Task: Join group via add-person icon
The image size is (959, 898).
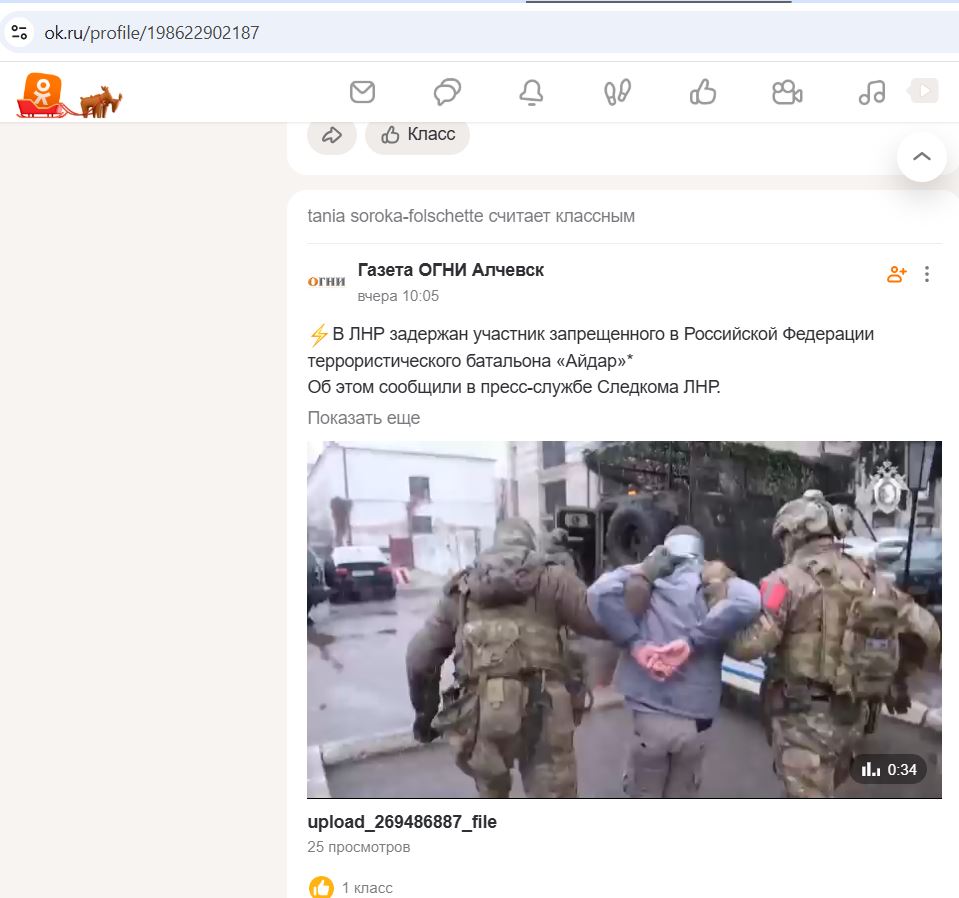Action: (x=896, y=274)
